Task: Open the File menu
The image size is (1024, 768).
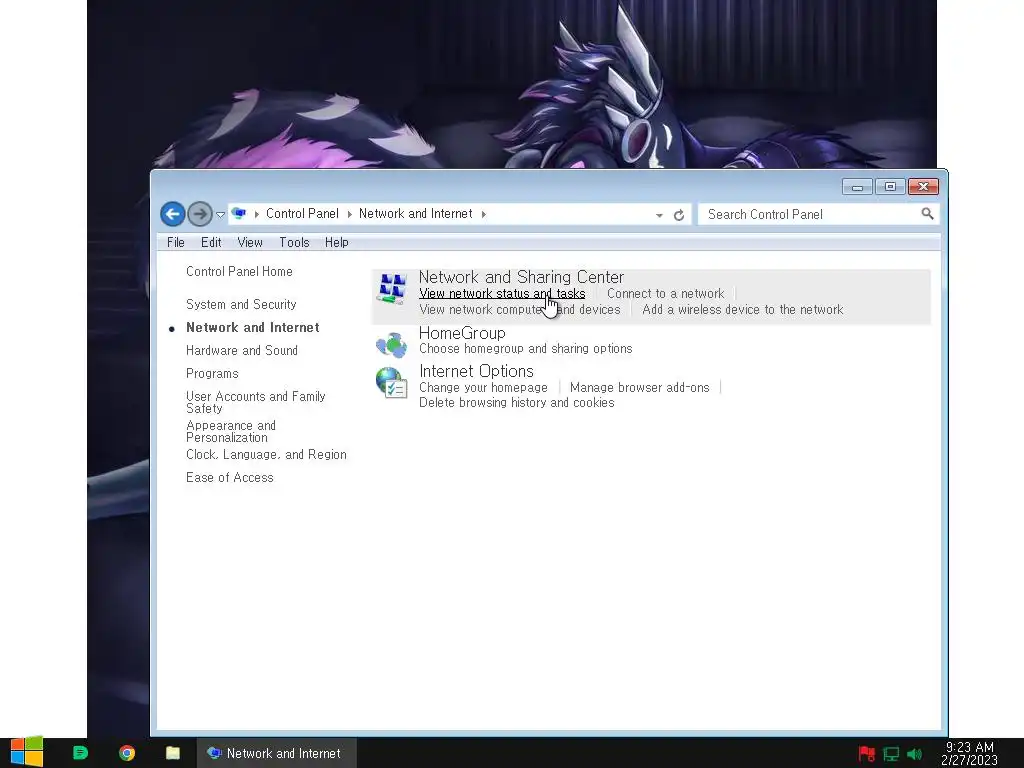Action: point(176,242)
